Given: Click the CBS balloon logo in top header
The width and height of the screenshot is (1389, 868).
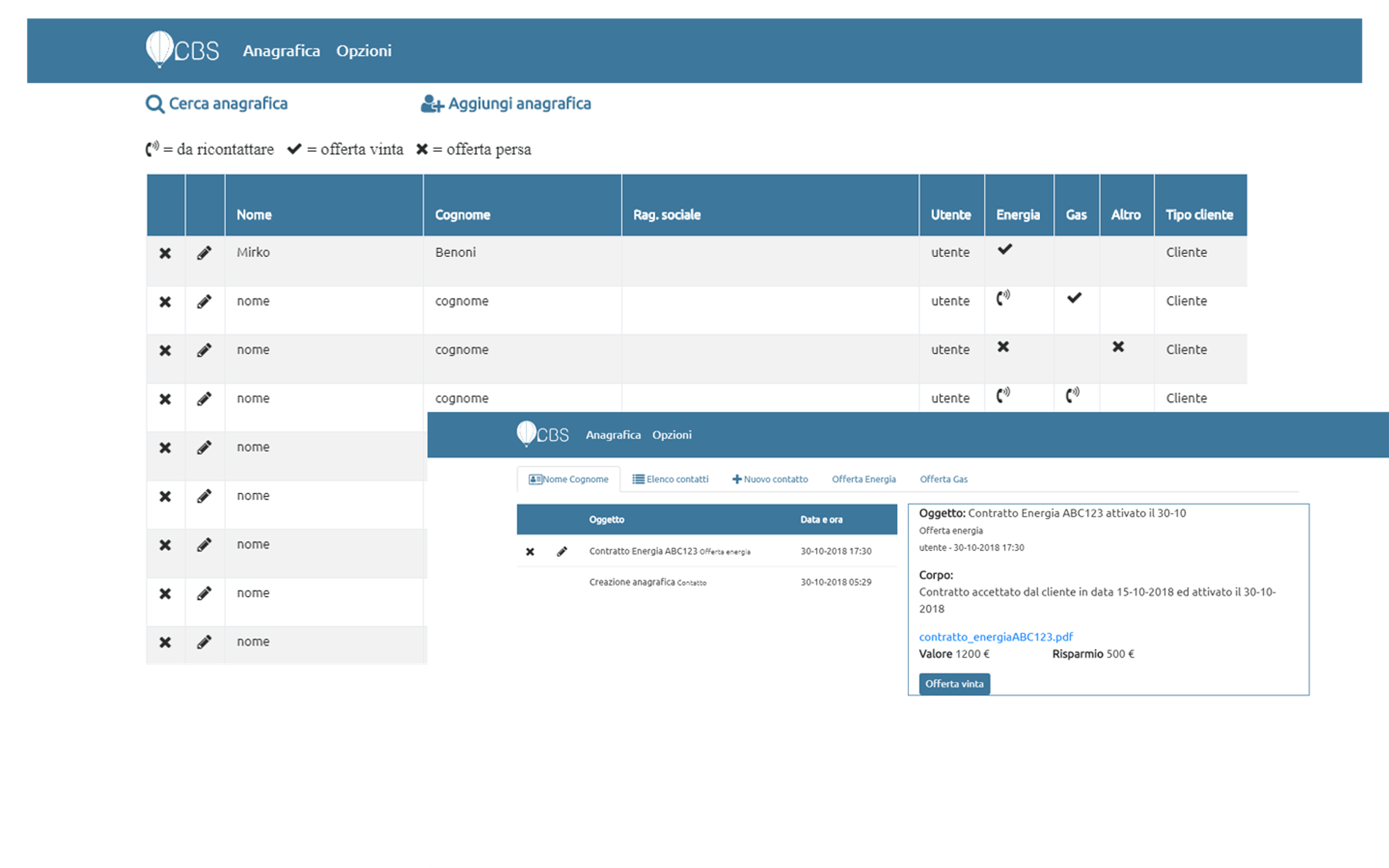Looking at the screenshot, I should 183,50.
